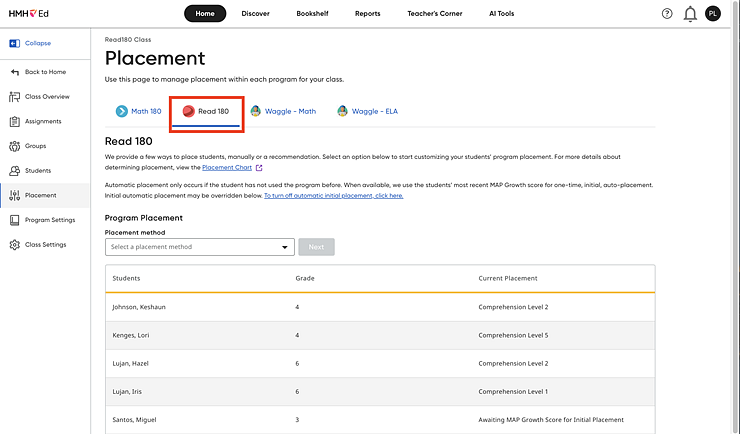Open the Placement method dropdown
Viewport: 740px width, 434px height.
(x=200, y=247)
